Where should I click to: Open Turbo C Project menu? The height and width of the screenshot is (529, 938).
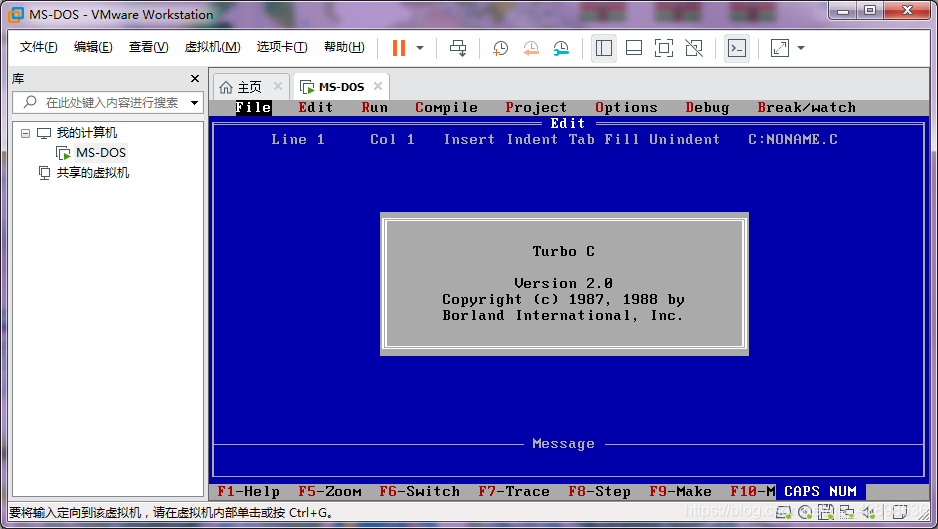pyautogui.click(x=536, y=108)
